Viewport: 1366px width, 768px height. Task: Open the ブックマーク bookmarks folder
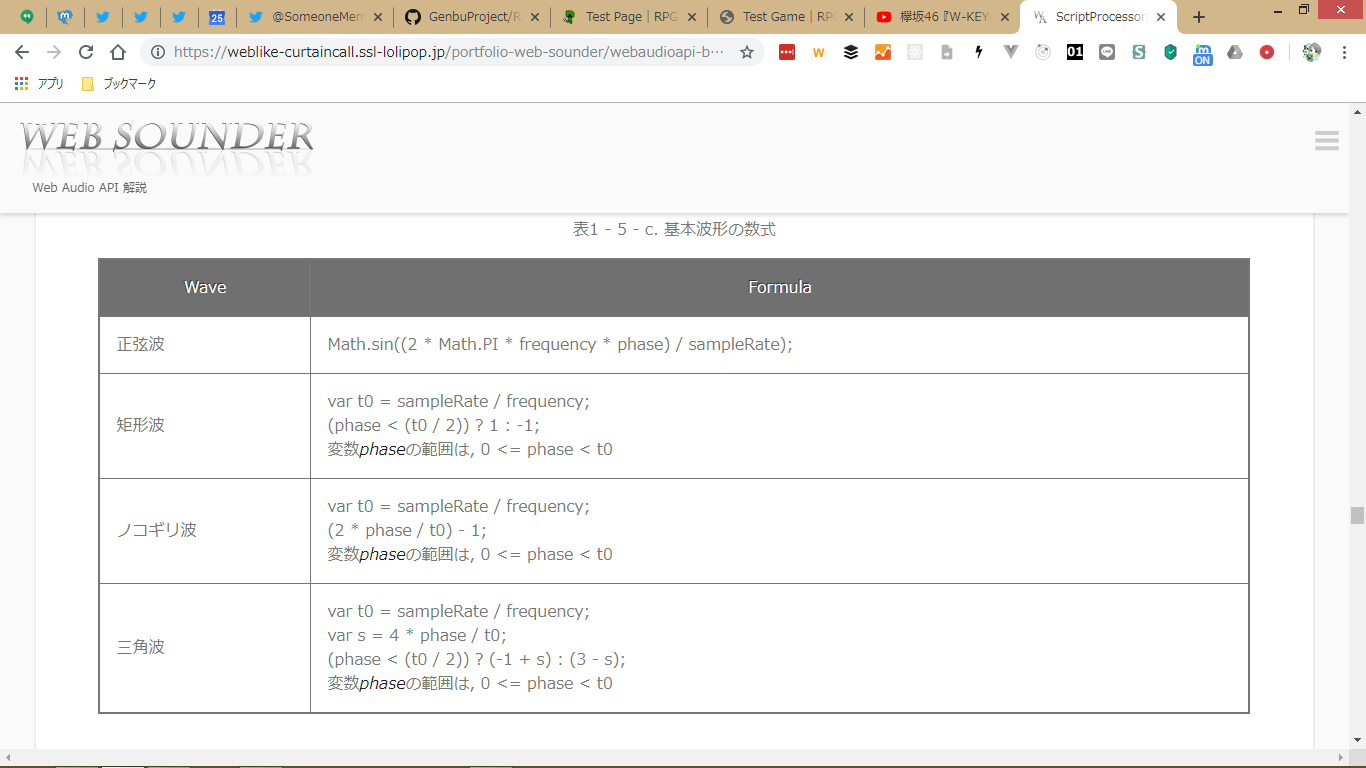pyautogui.click(x=119, y=84)
